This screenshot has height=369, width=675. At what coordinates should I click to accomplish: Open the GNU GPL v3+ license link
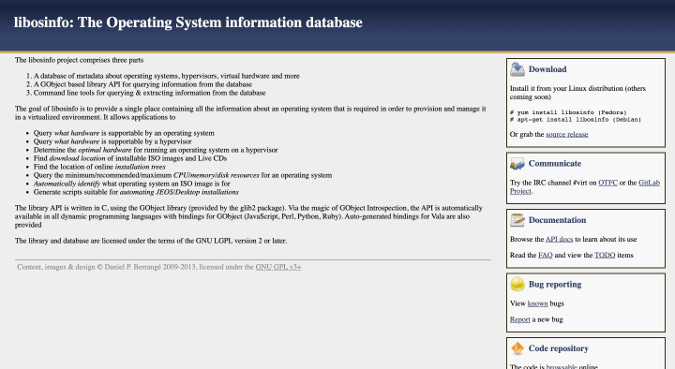(x=278, y=267)
